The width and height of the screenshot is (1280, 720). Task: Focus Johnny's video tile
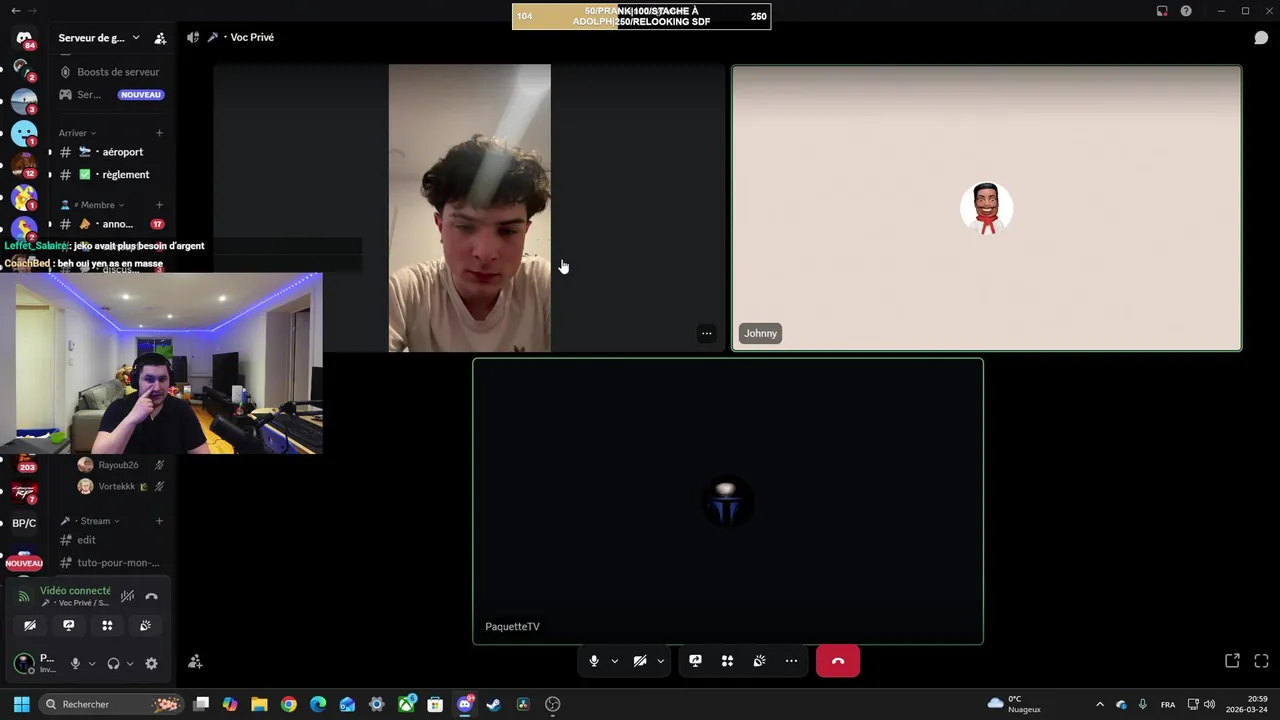coord(987,208)
